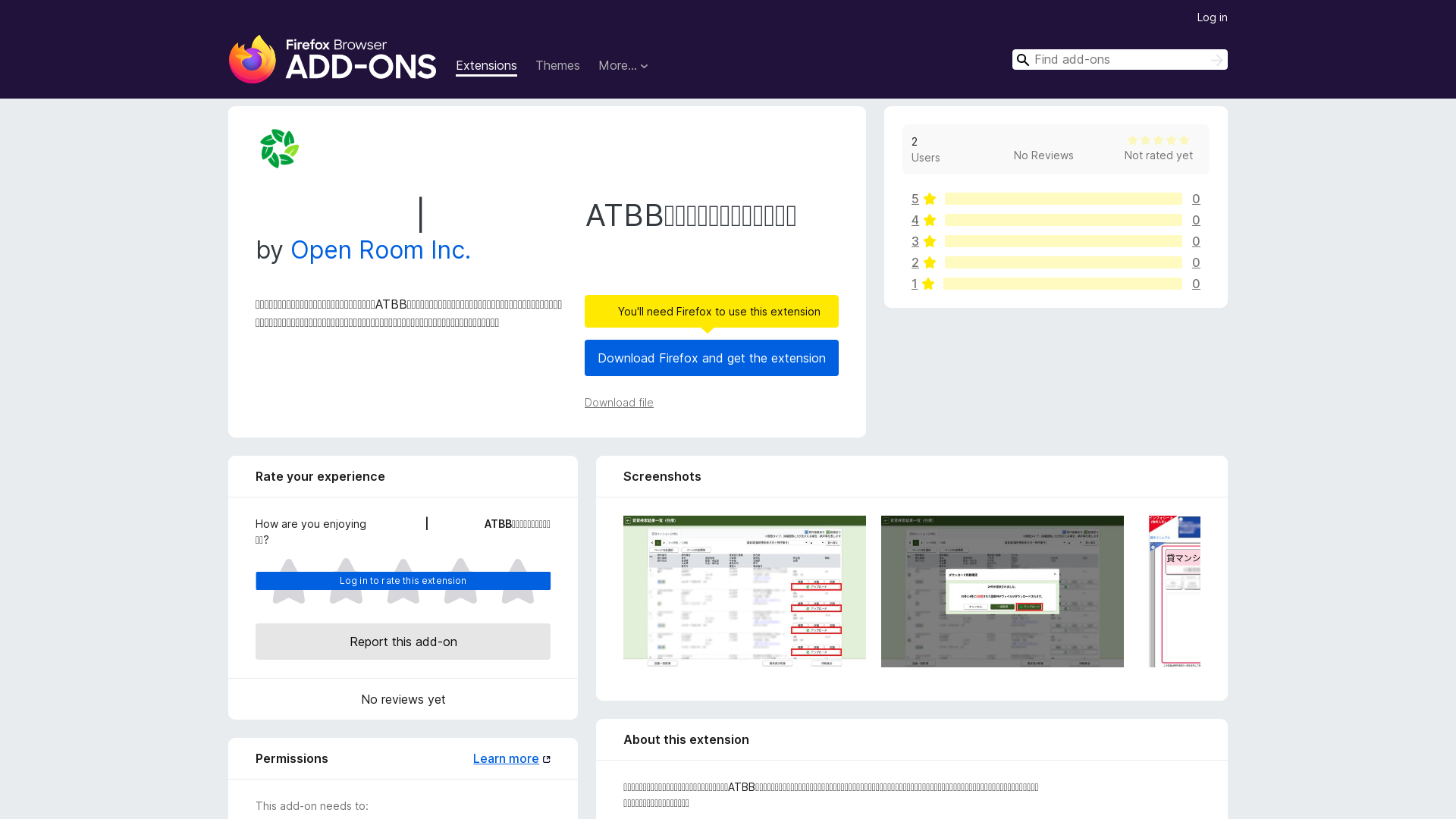Viewport: 1456px width, 819px height.
Task: Open the second screenshot with dialog popup
Action: [1003, 591]
